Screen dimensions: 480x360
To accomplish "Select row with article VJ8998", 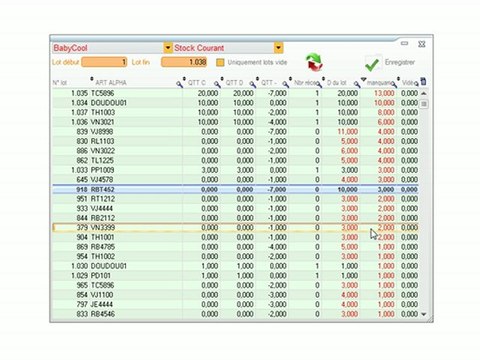I will tap(235, 132).
